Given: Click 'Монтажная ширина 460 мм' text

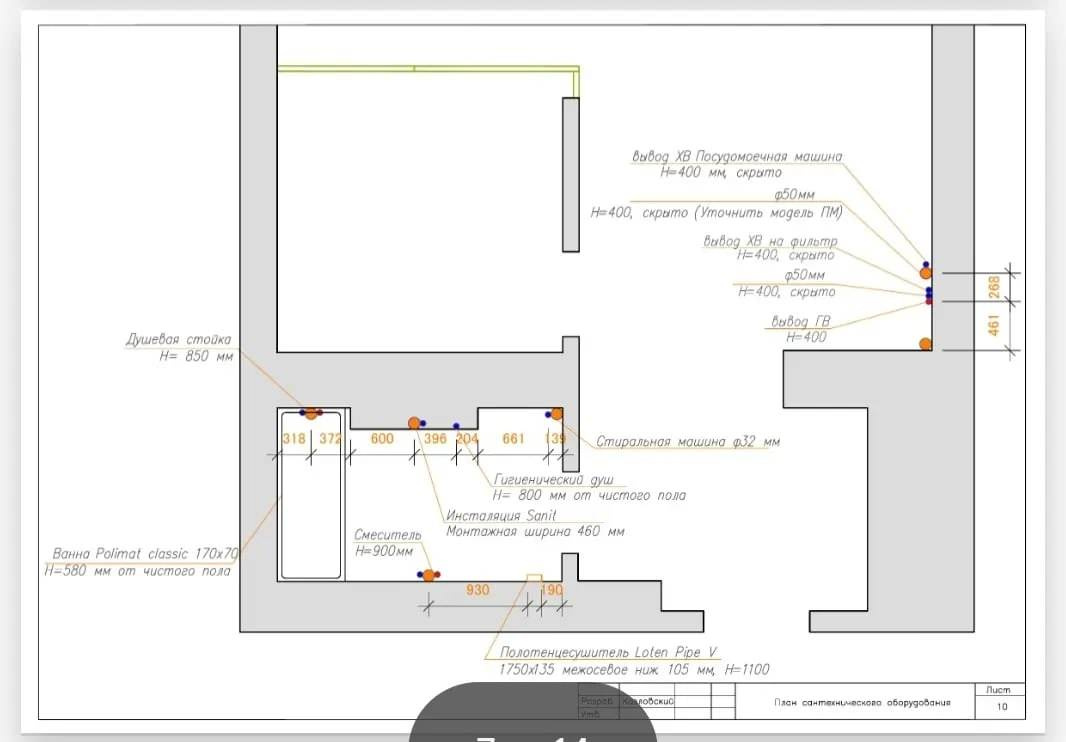Looking at the screenshot, I should tap(535, 531).
